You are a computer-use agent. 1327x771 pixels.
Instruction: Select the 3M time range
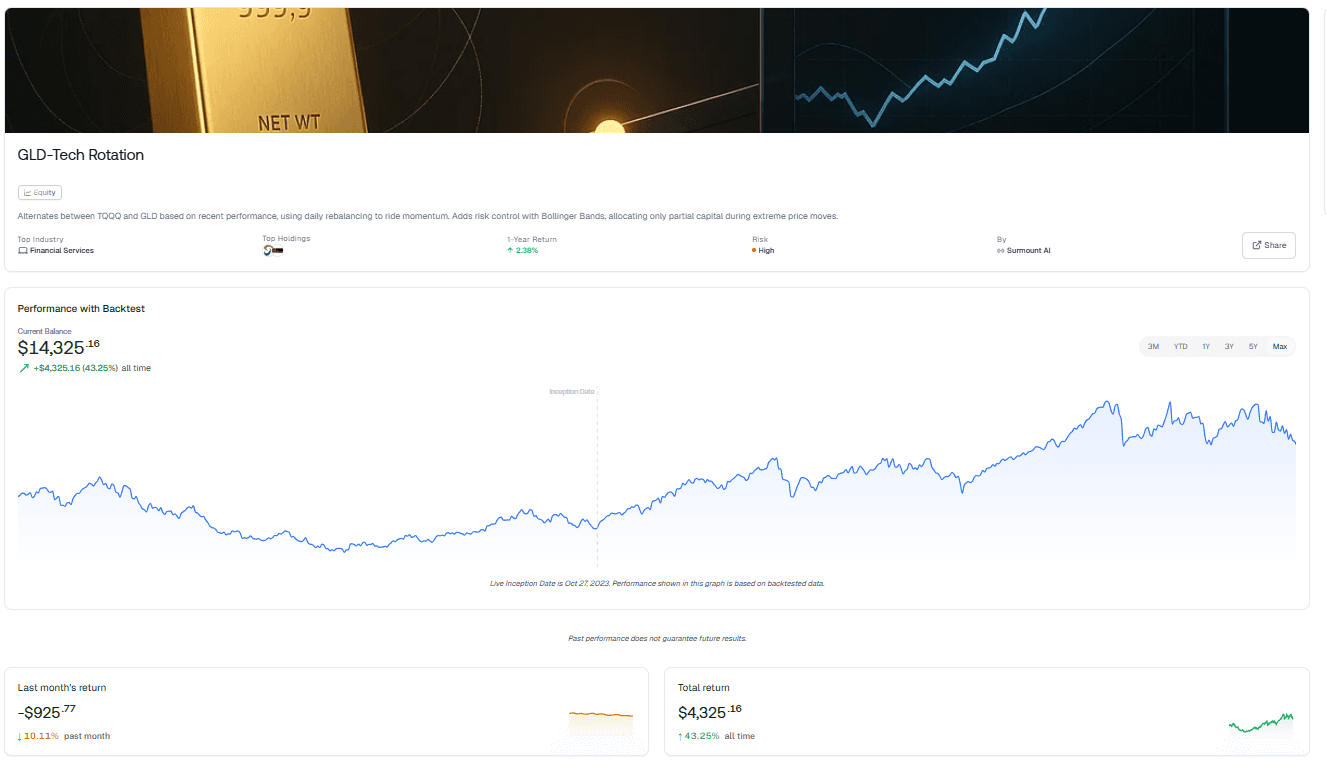(1153, 346)
